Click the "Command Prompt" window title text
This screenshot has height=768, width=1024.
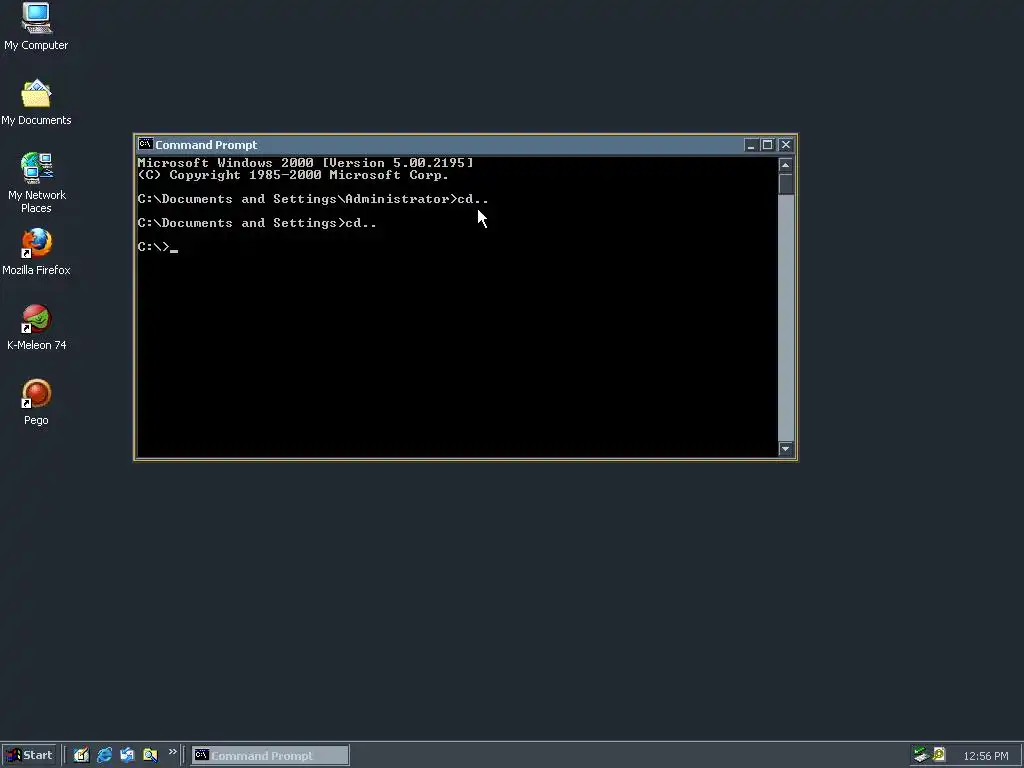click(206, 145)
